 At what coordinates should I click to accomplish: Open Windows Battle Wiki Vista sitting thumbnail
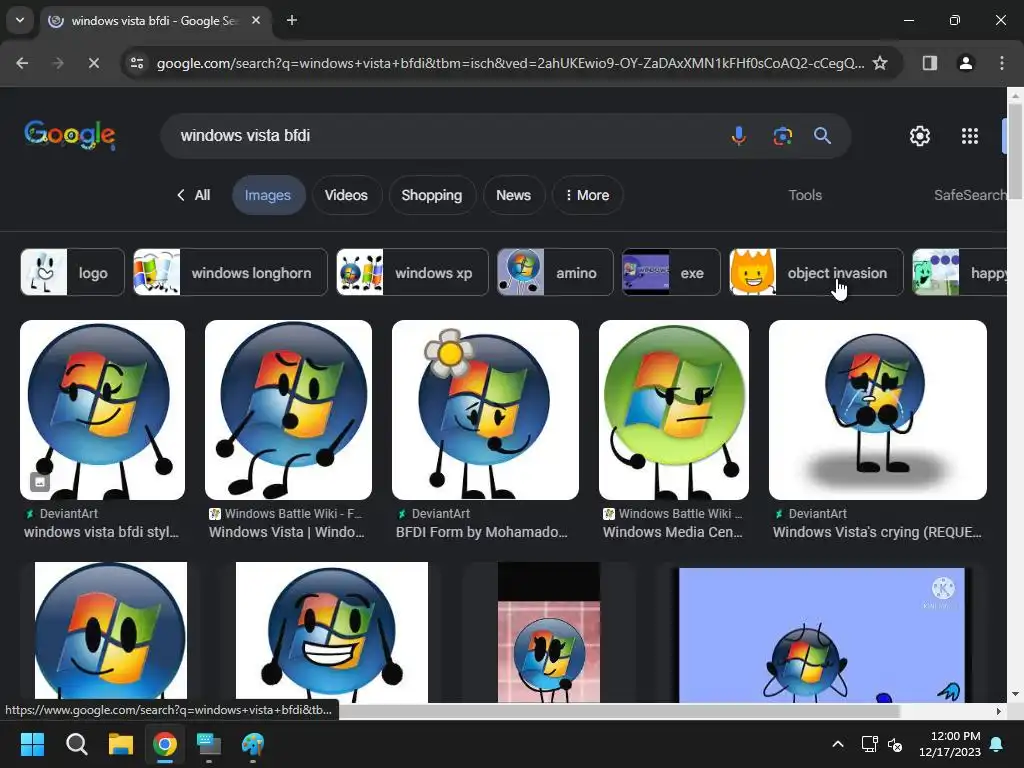288,410
